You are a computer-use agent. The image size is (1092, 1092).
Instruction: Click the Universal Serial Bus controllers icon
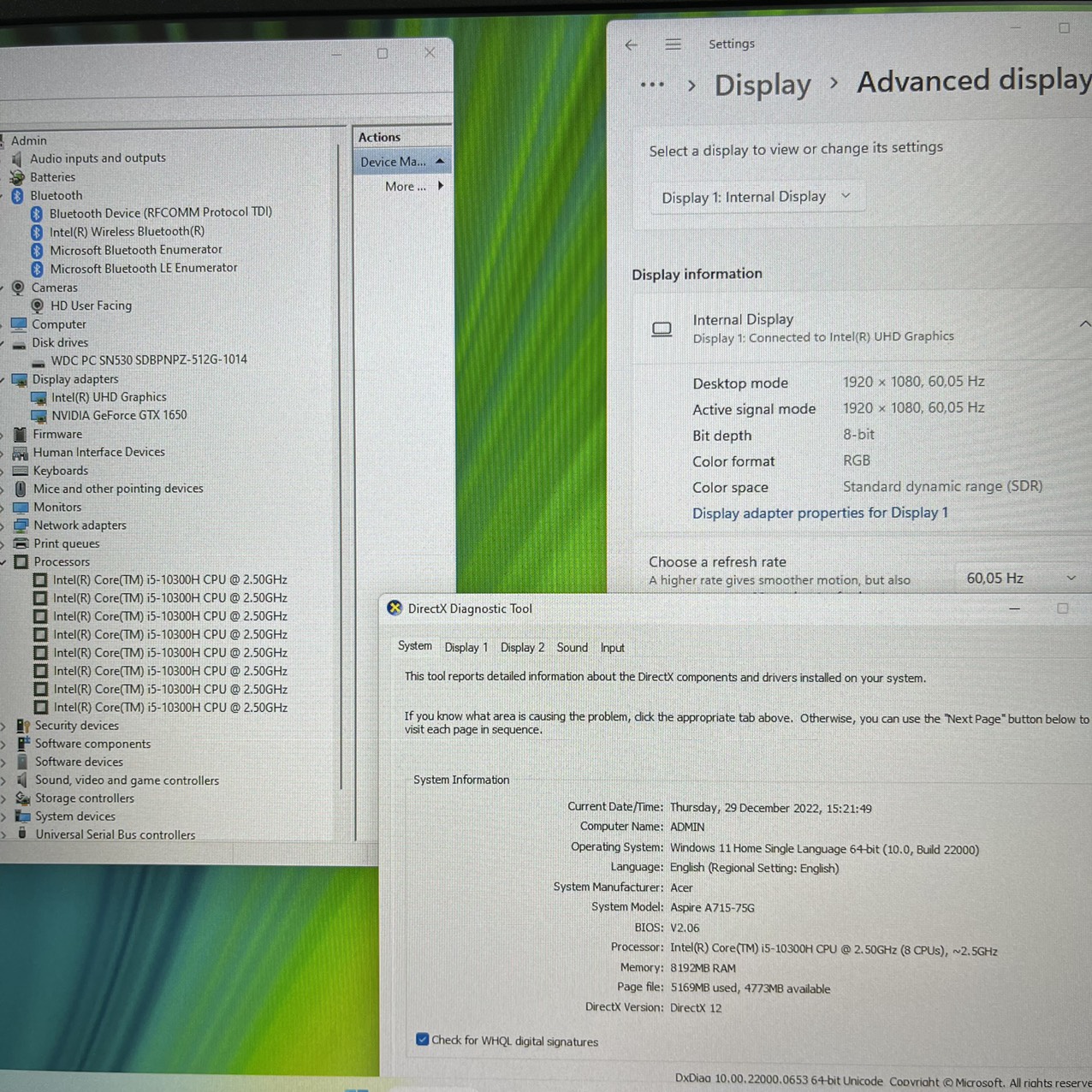coord(23,834)
